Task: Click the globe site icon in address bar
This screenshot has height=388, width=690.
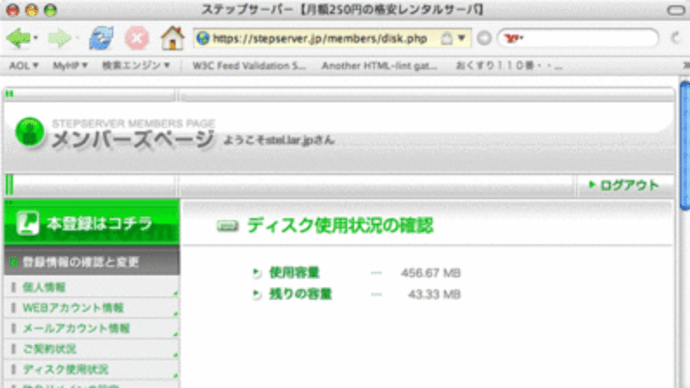Action: coord(202,38)
